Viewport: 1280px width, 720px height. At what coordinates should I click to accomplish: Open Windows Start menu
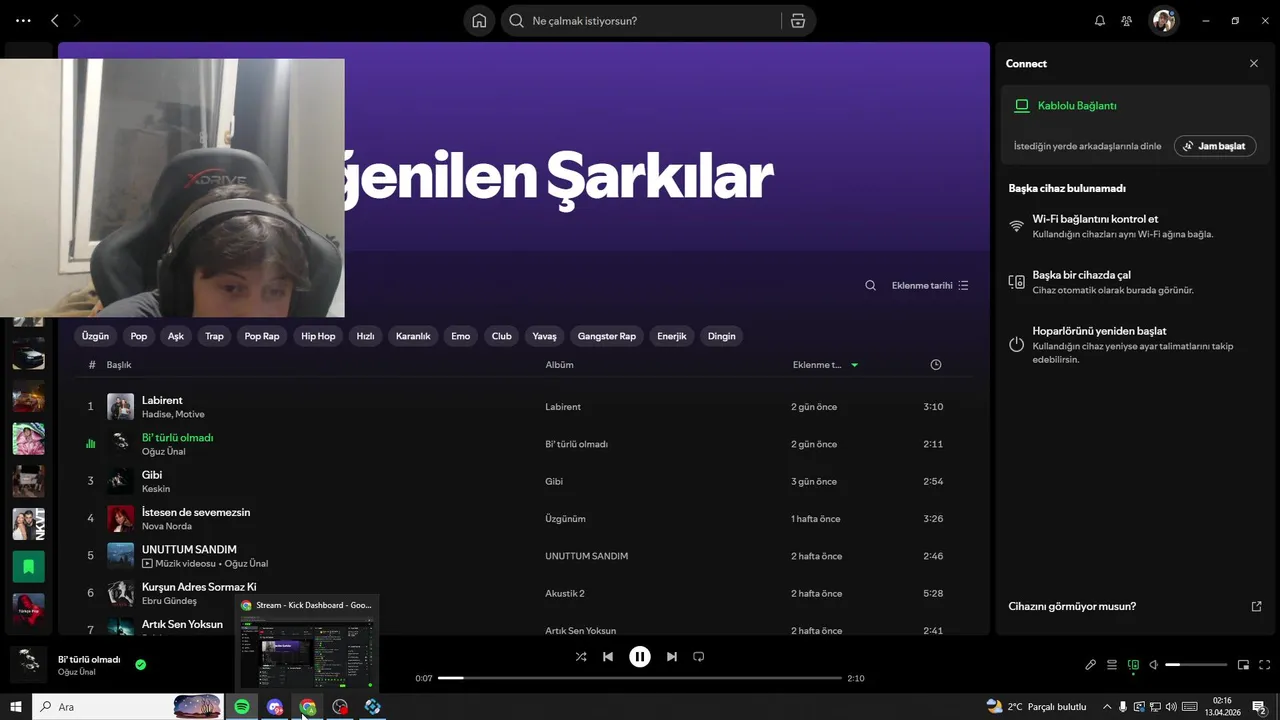click(16, 707)
